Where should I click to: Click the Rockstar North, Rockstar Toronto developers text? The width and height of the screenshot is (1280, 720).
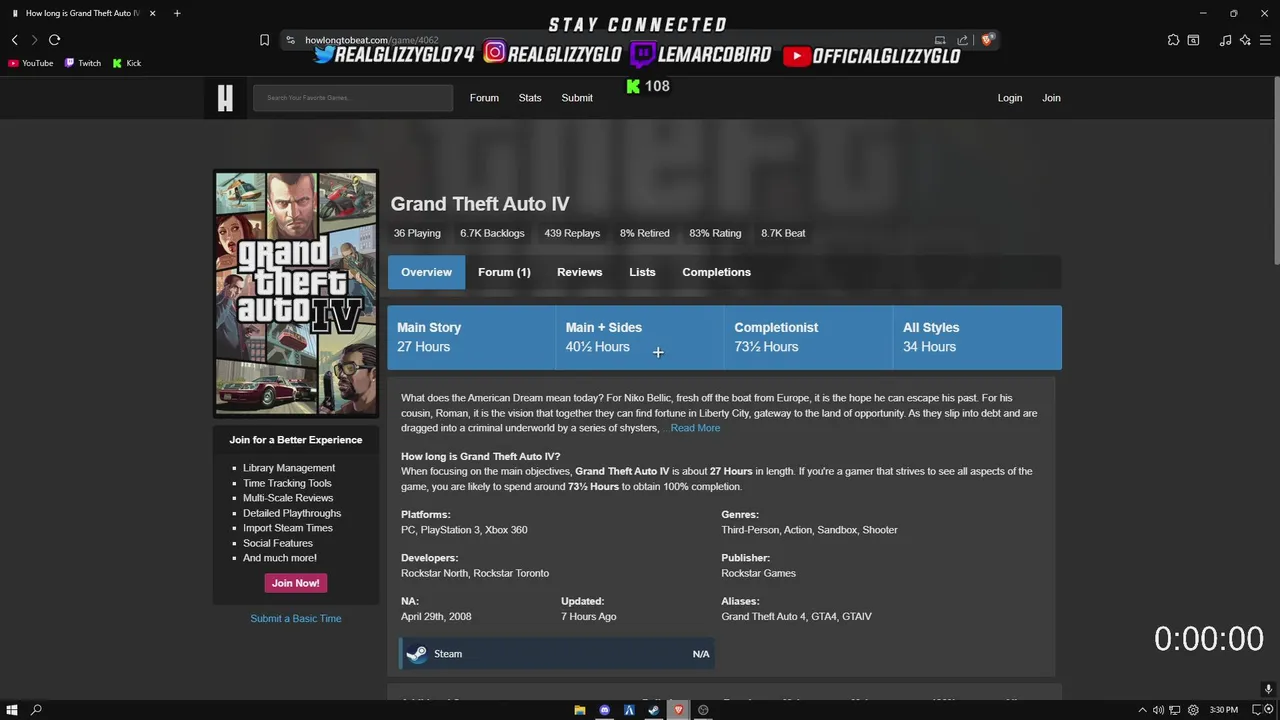[475, 573]
